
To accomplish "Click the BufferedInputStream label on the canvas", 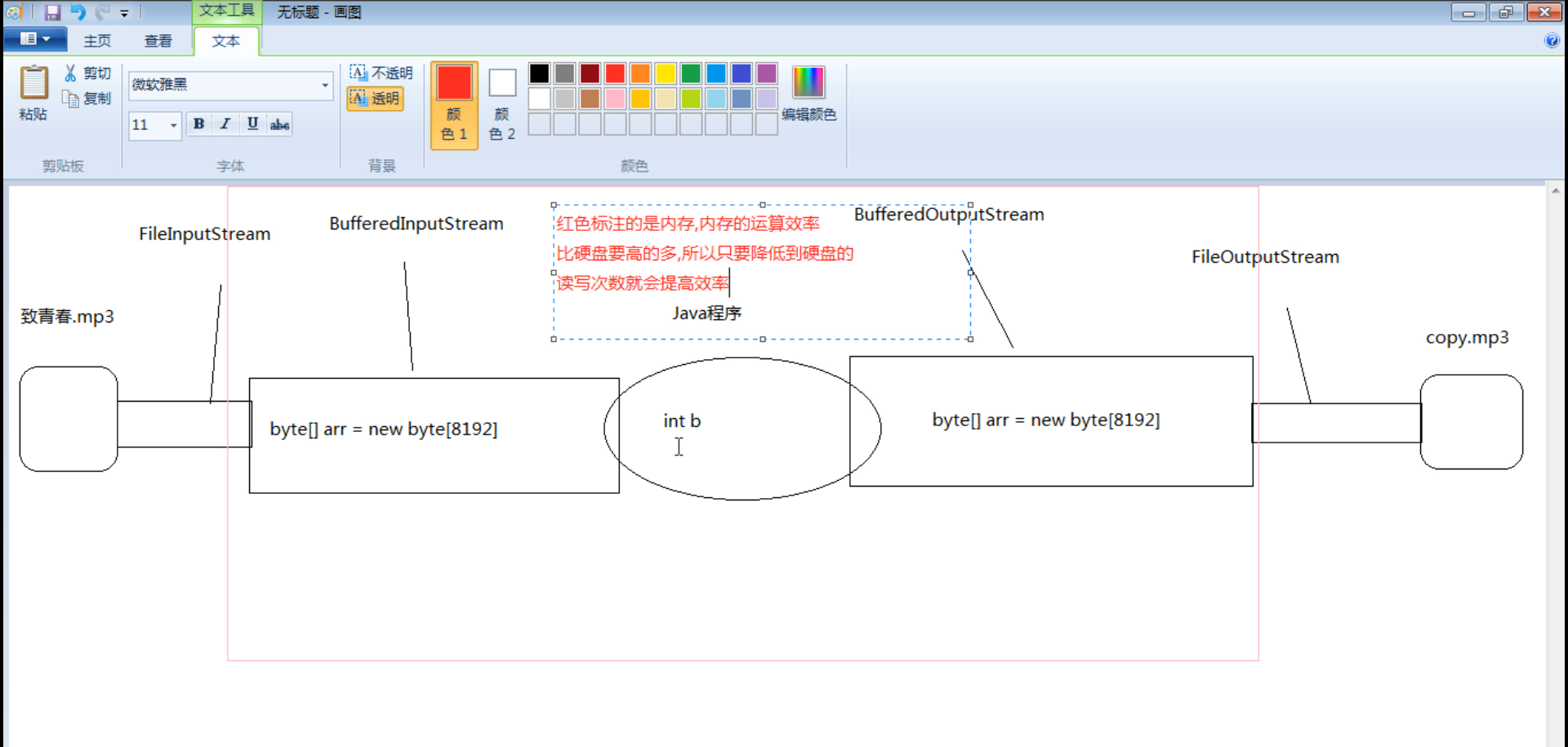I will (x=416, y=224).
